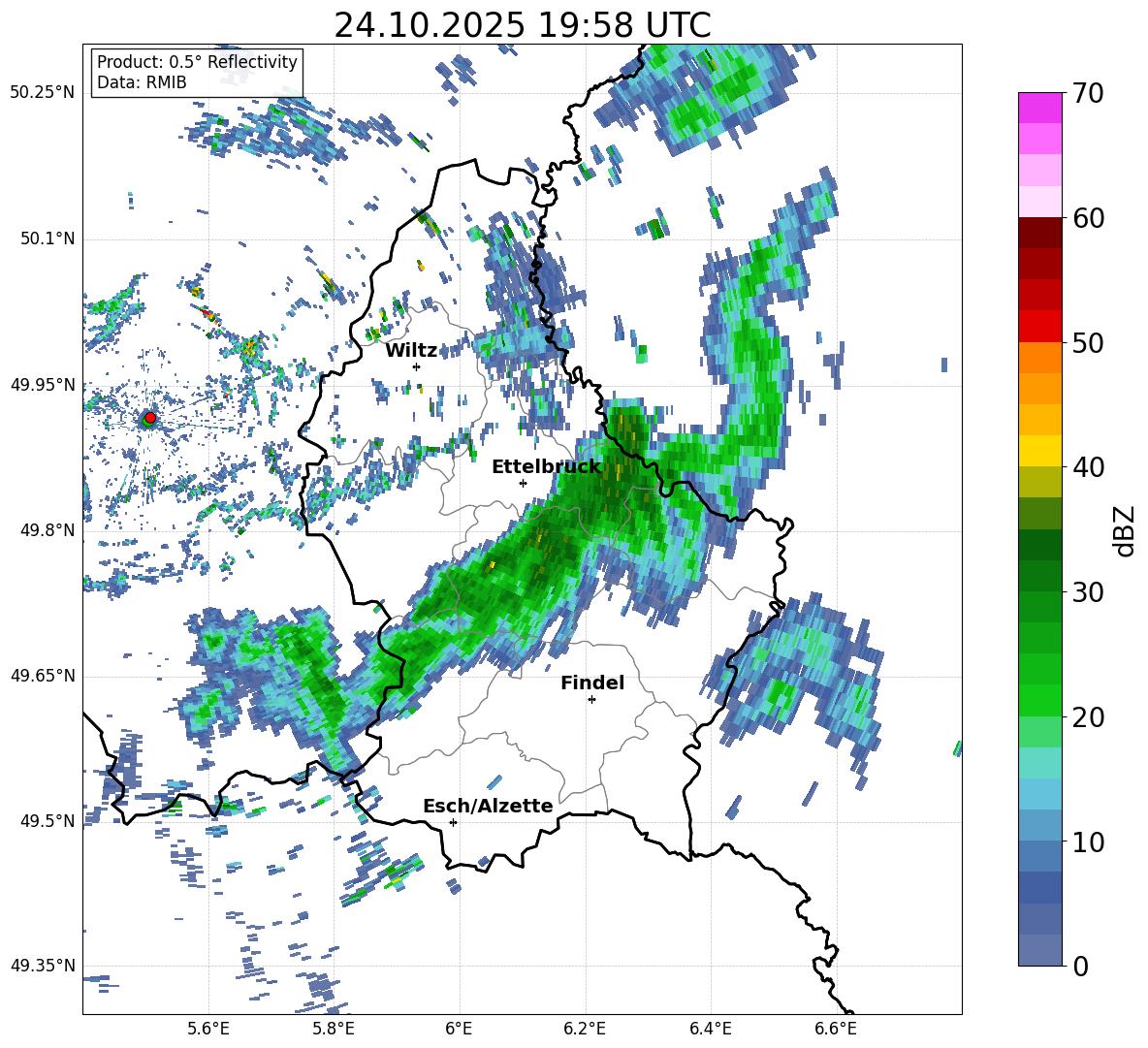Image resolution: width=1148 pixels, height=1048 pixels.
Task: Click the Esch/Alzette city label
Action: click(488, 806)
